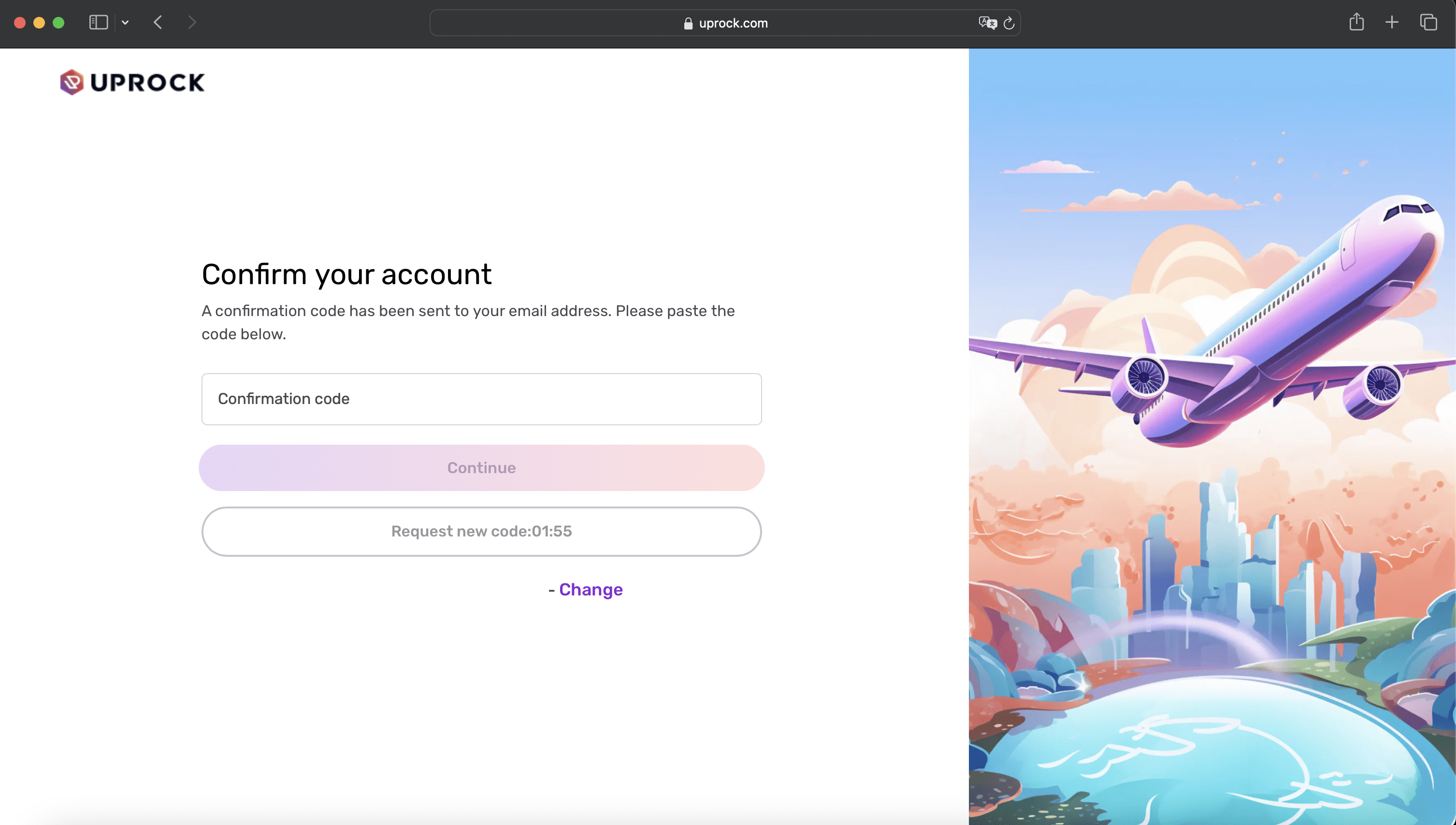Click the UpRock logo icon

point(72,82)
